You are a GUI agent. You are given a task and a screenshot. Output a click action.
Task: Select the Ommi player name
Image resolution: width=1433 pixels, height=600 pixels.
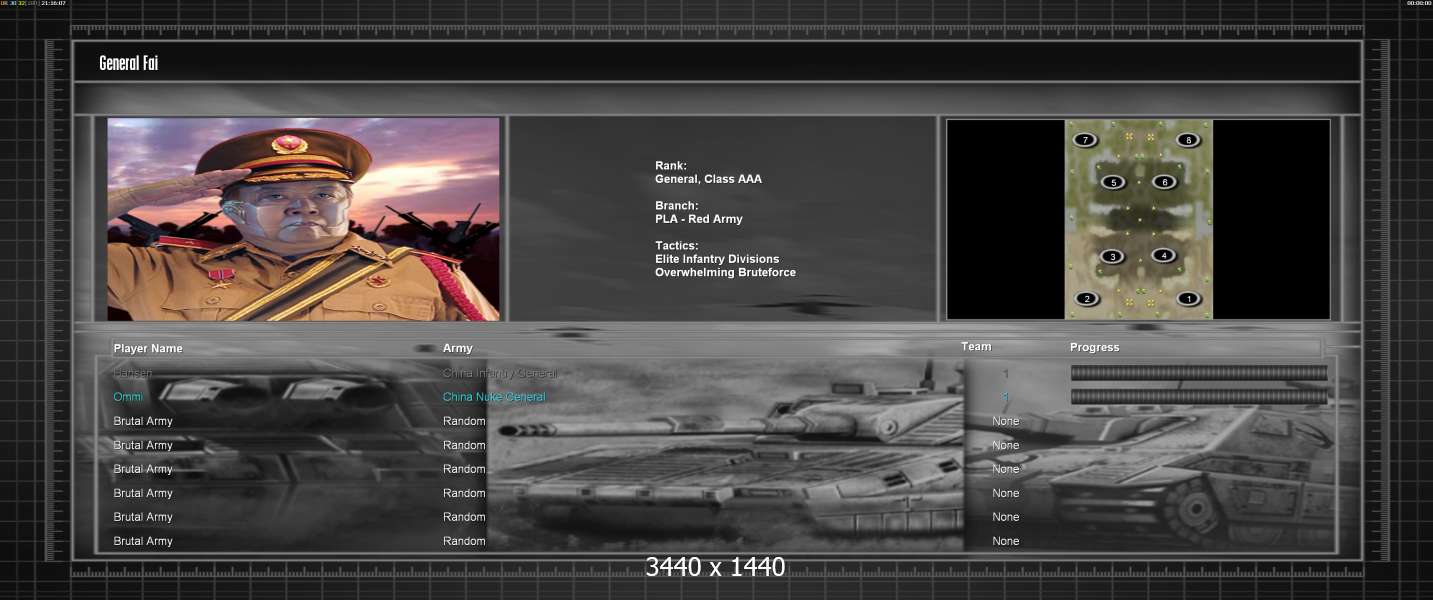click(x=128, y=397)
